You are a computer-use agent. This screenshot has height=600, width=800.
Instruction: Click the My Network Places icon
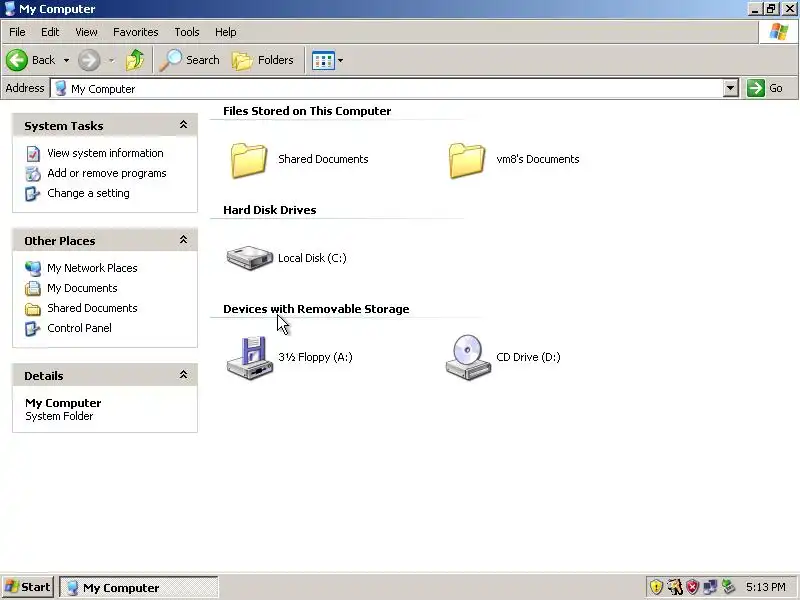pos(33,268)
